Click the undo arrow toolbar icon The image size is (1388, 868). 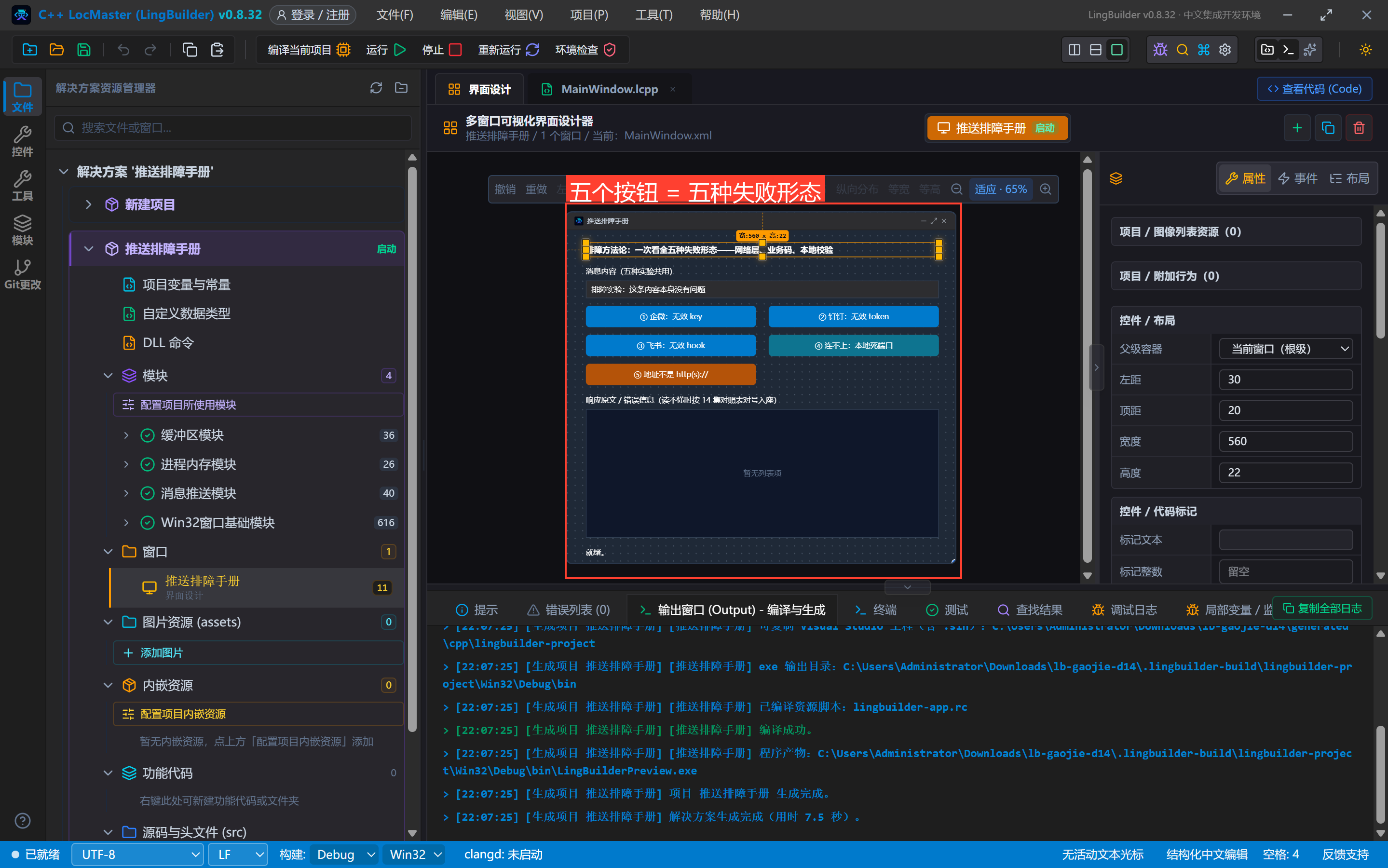[123, 50]
